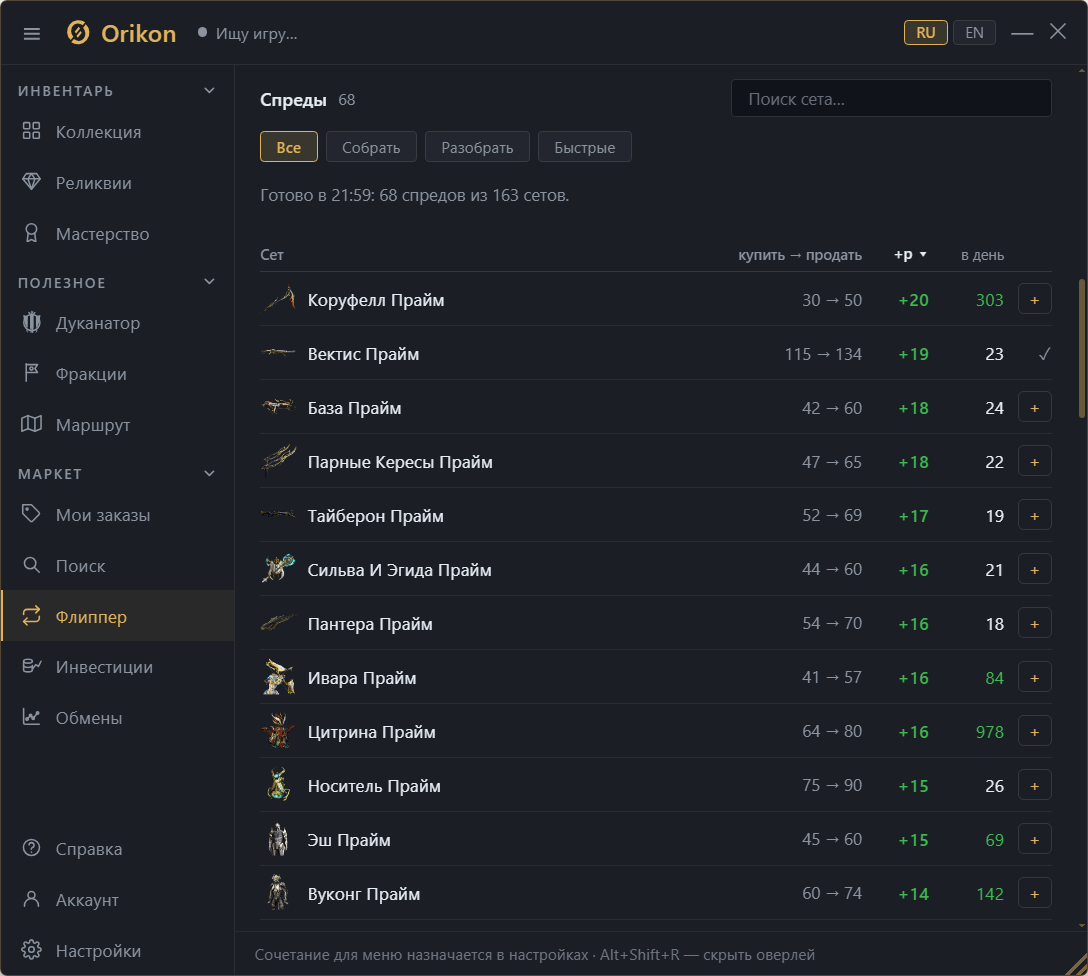Switch language to RU
1088x976 pixels.
click(926, 33)
